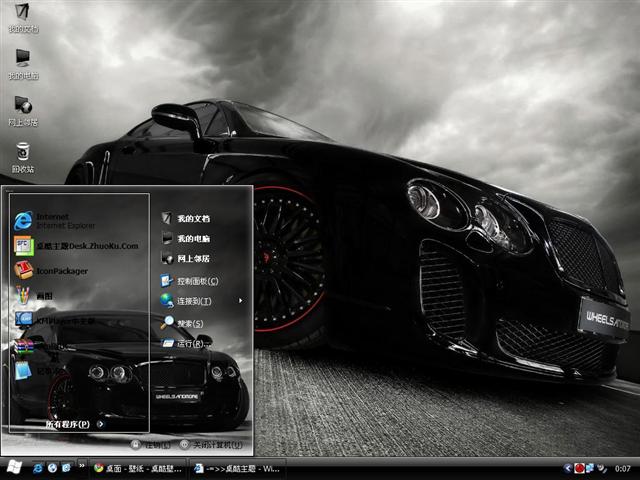
Task: Launch IconPackager from the Start menu
Action: click(x=51, y=271)
